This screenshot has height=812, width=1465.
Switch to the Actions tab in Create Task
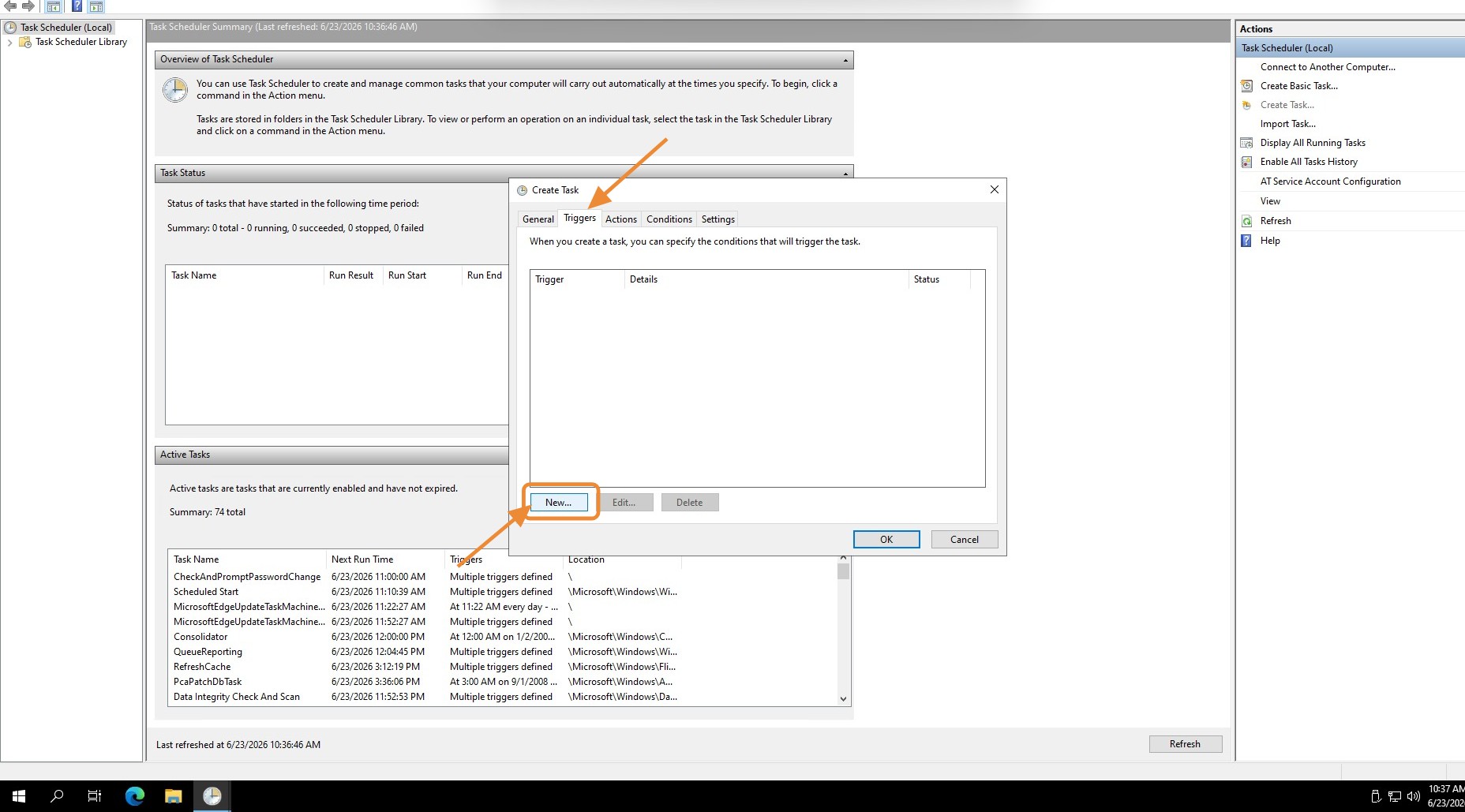click(x=621, y=219)
